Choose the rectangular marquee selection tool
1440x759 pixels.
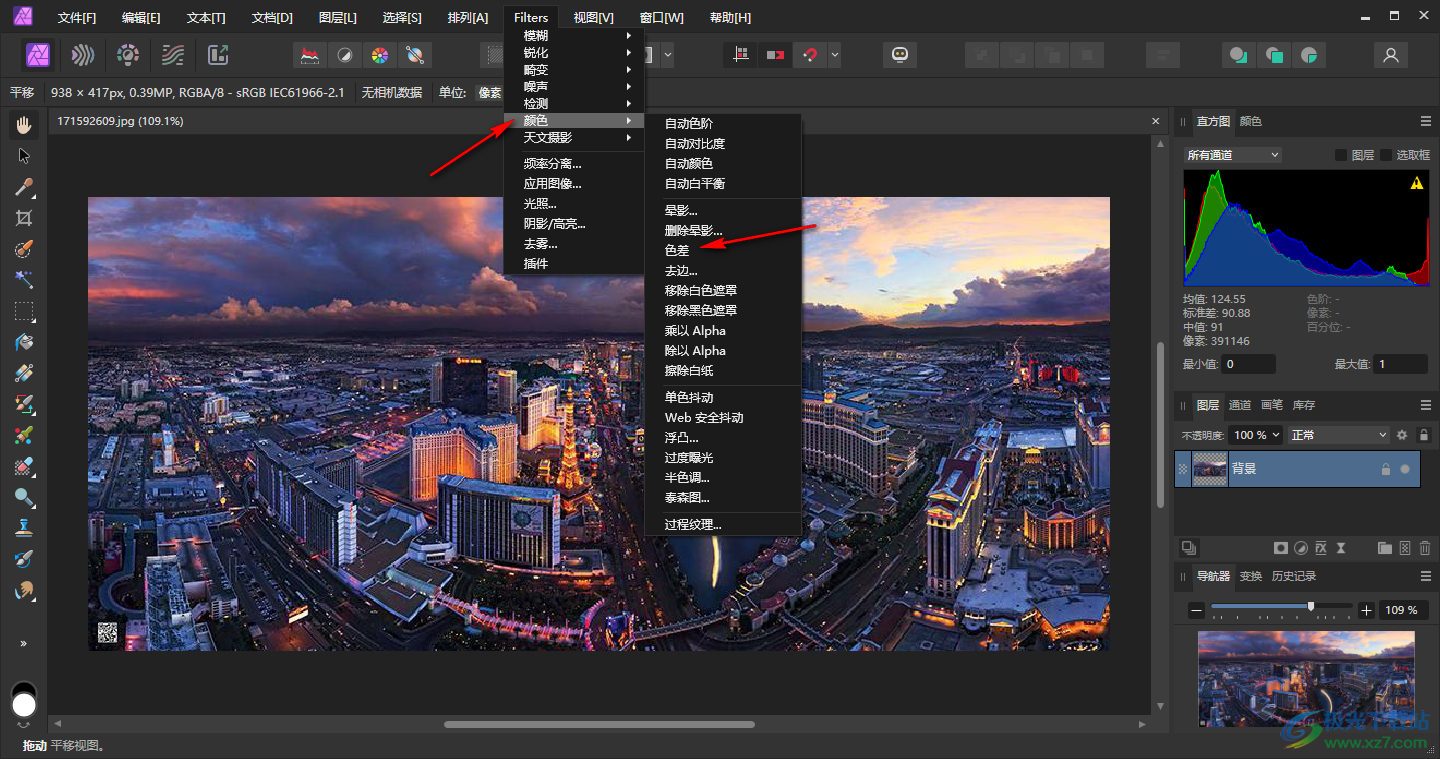tap(24, 311)
